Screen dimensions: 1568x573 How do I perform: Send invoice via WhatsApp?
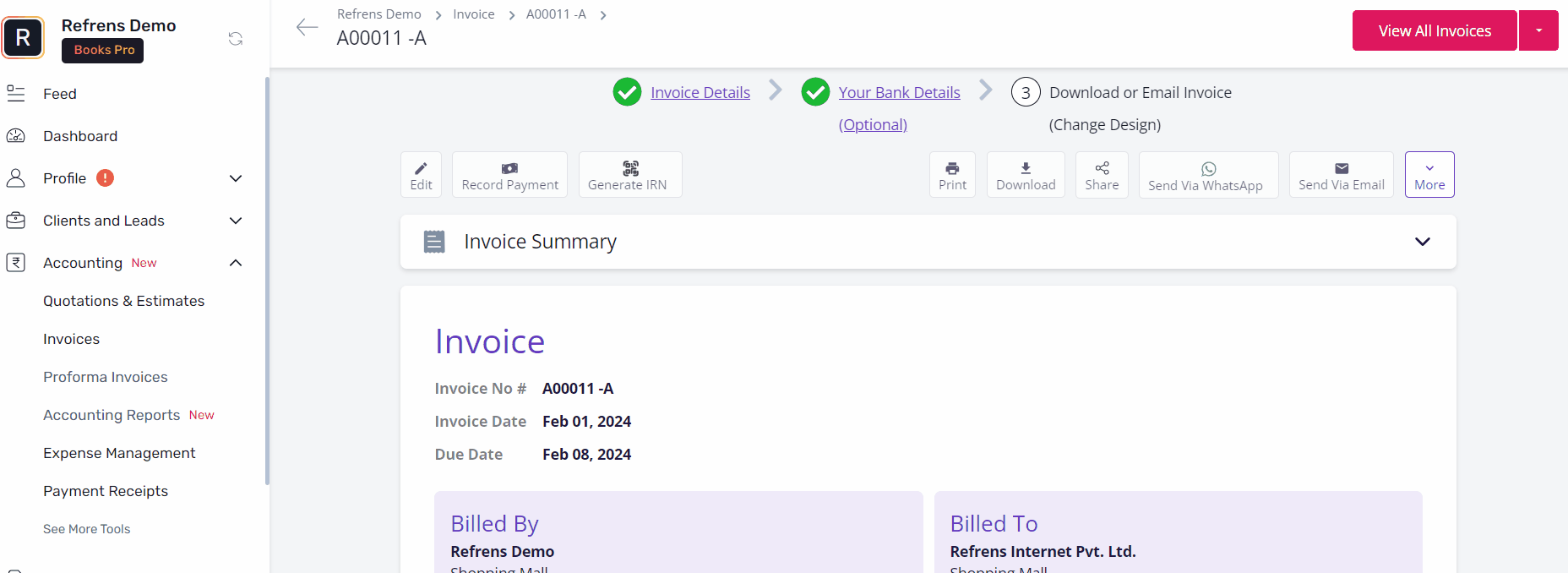[x=1208, y=175]
